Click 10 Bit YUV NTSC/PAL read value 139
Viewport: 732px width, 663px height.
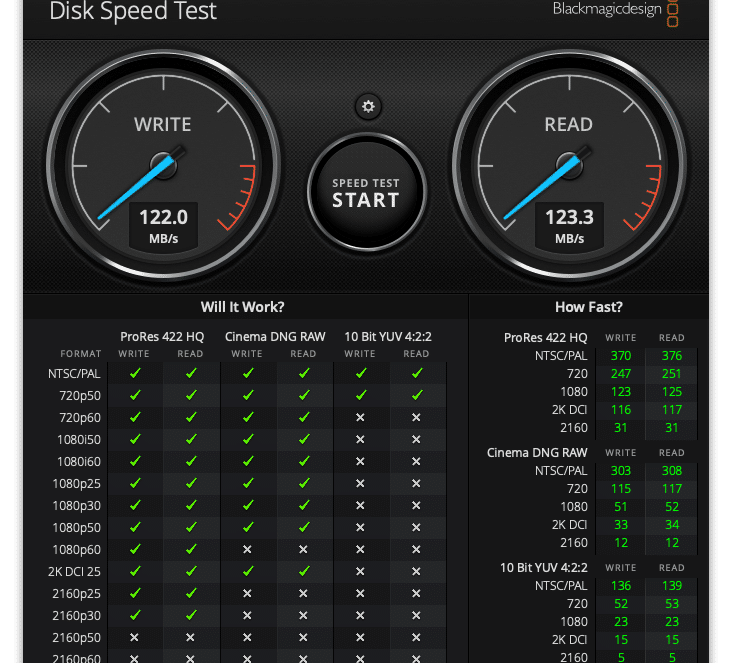point(672,585)
